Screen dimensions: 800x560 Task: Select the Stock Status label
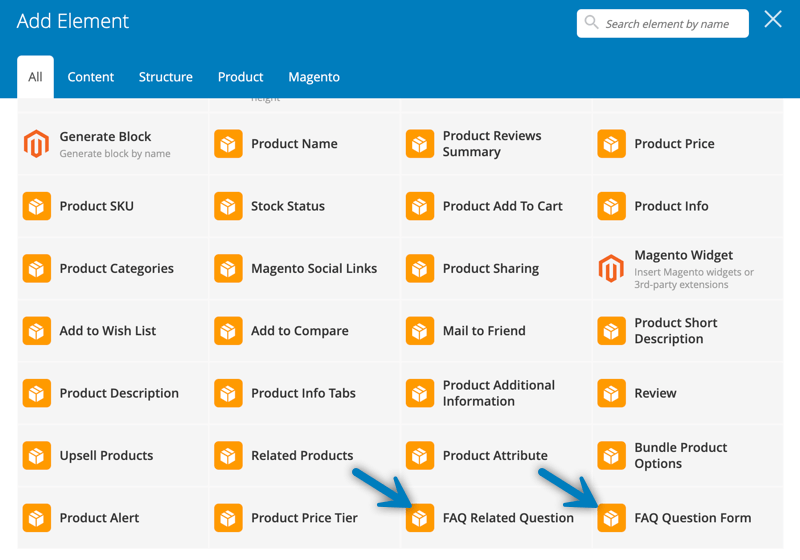[x=288, y=206]
